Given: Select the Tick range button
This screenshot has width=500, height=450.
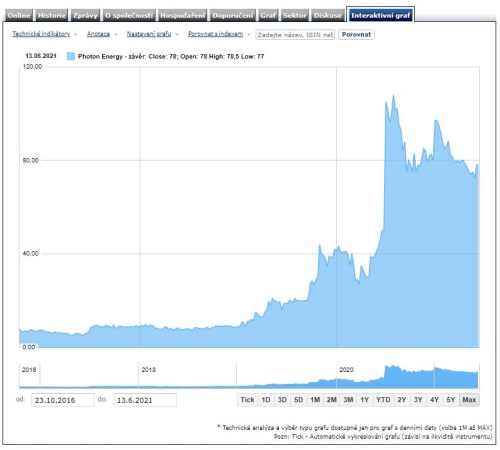Looking at the screenshot, I should click(248, 400).
